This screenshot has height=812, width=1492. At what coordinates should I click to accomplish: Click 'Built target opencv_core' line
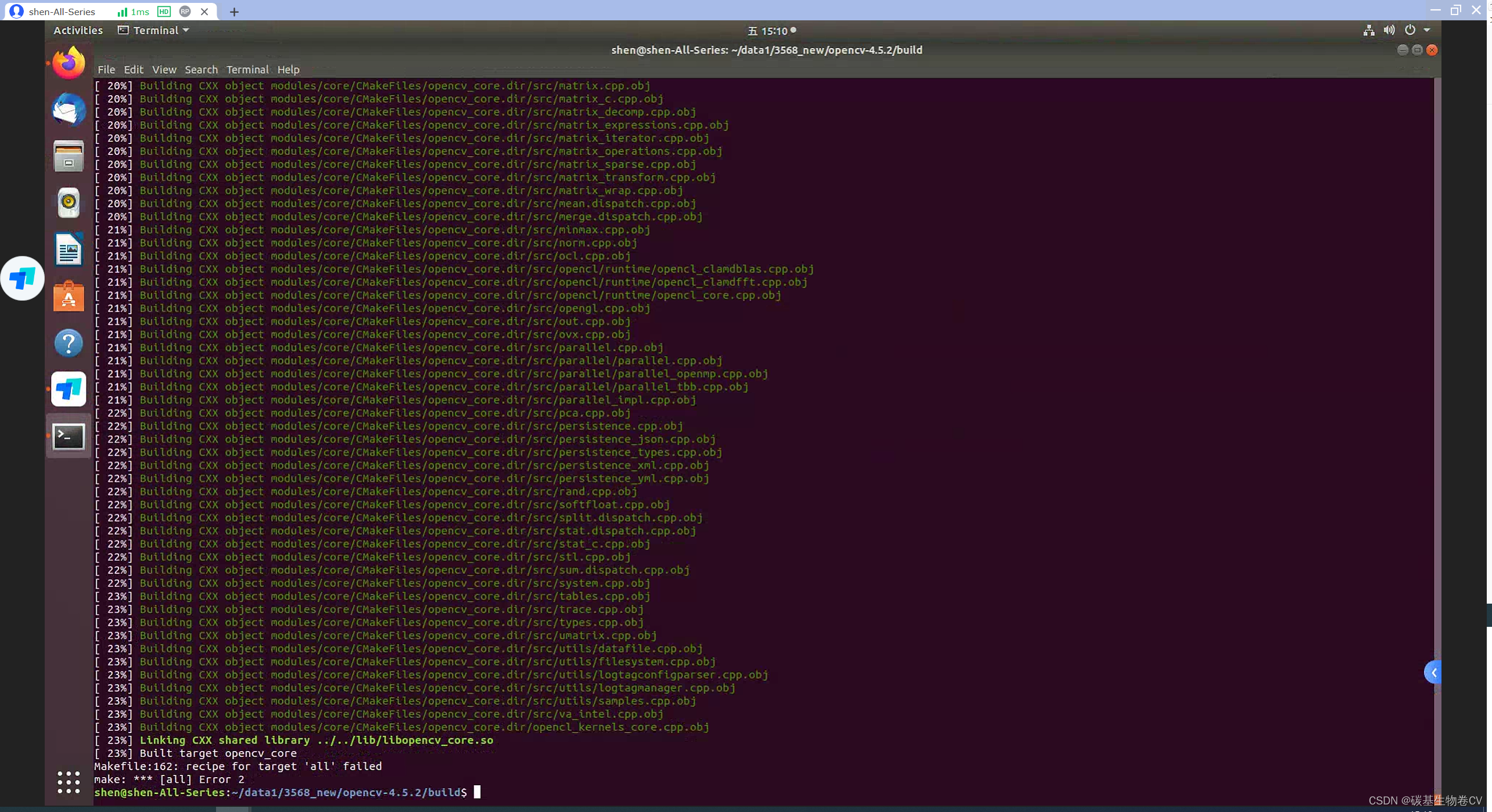[195, 753]
